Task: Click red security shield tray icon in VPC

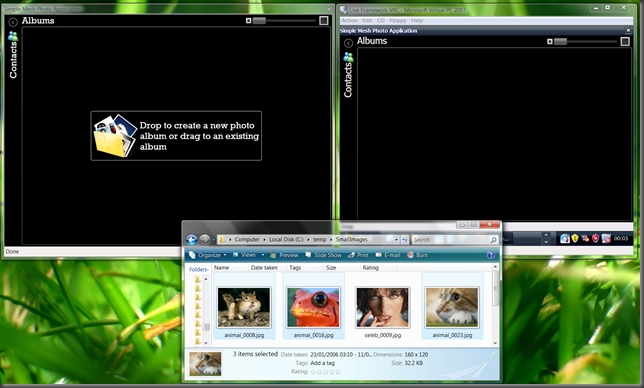Action: (595, 239)
